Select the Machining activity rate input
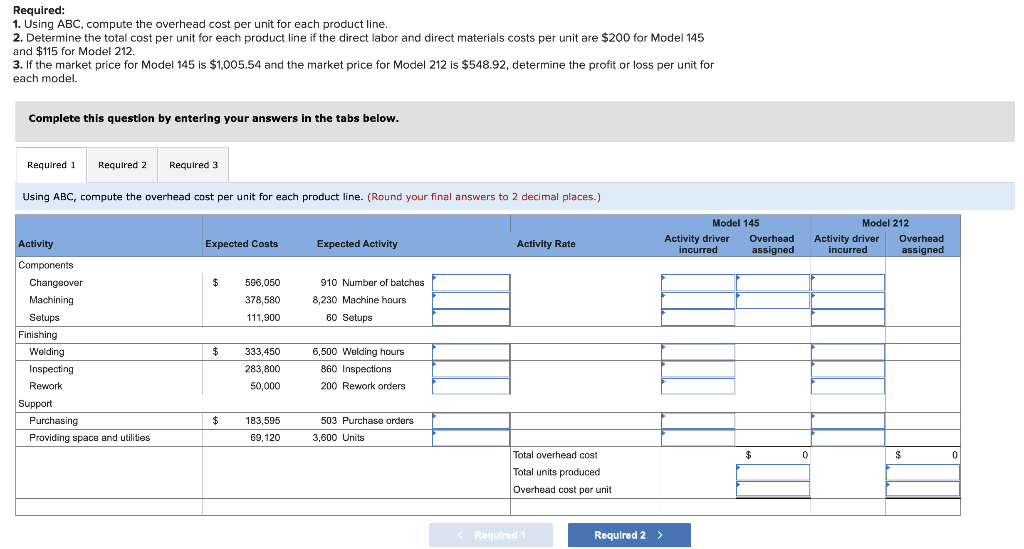Image resolution: width=1024 pixels, height=549 pixels. click(471, 300)
